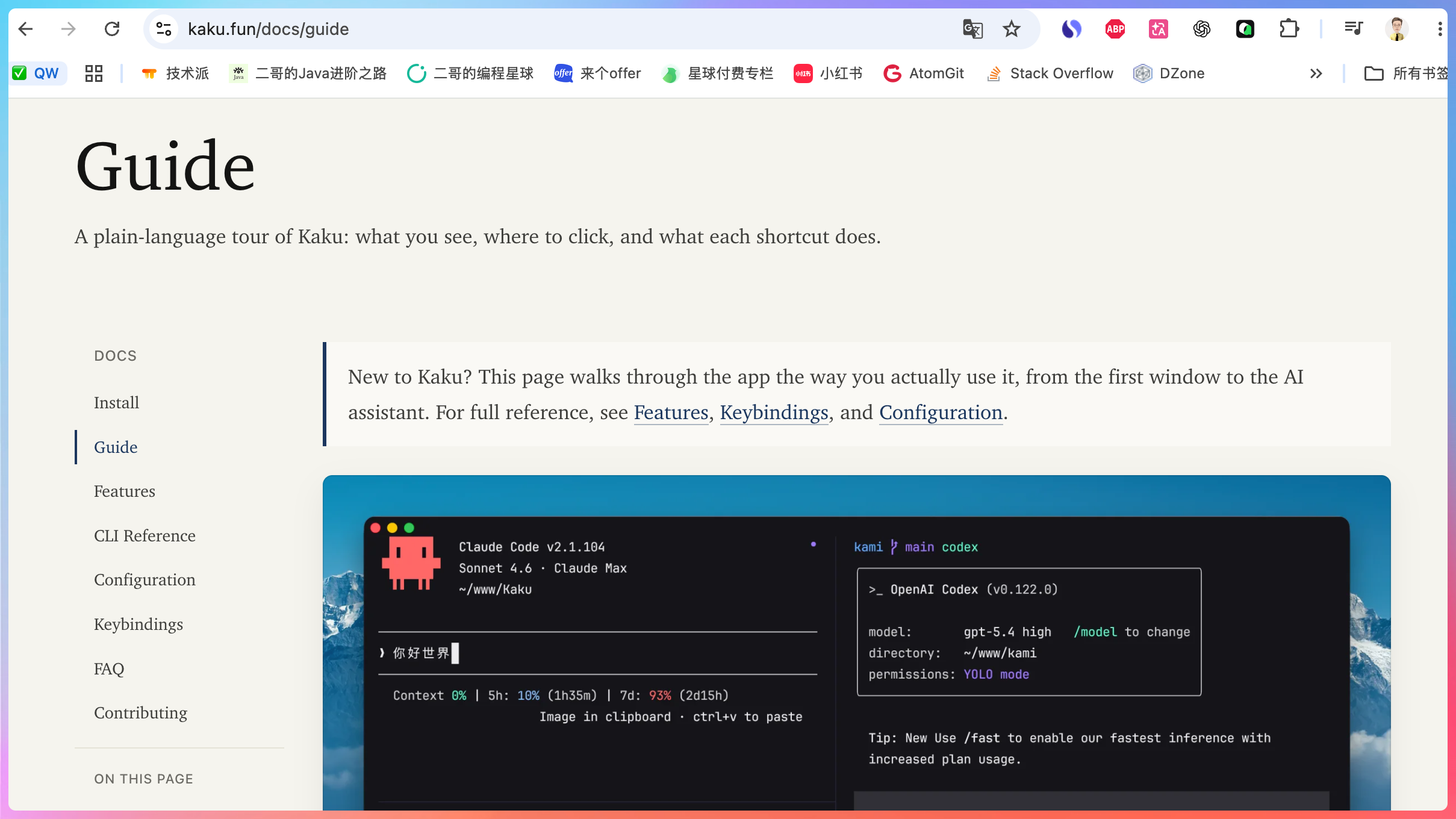Viewport: 1456px width, 819px height.
Task: Open the QW bookmark
Action: point(36,73)
